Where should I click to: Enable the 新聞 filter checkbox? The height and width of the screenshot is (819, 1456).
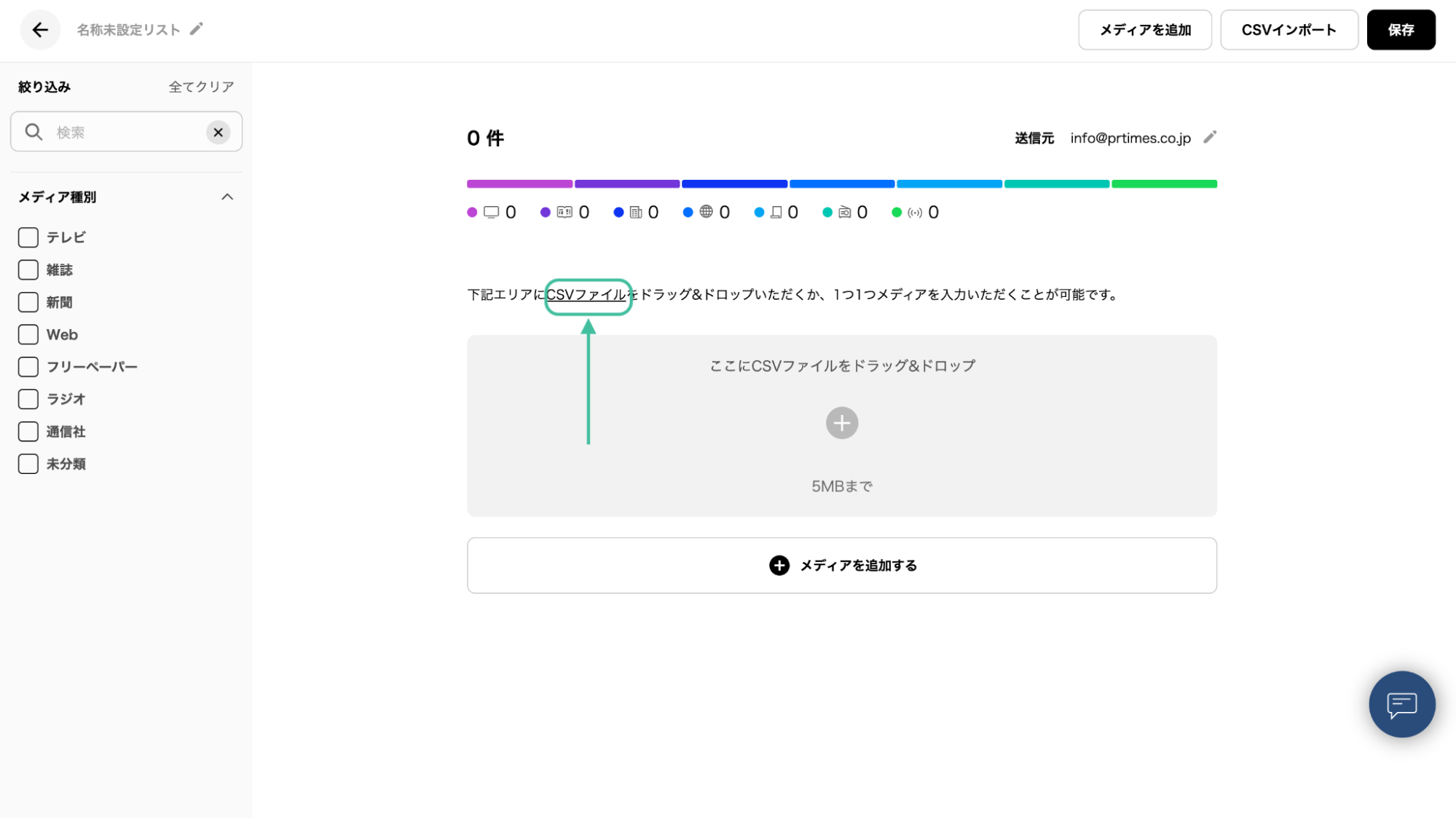click(28, 302)
